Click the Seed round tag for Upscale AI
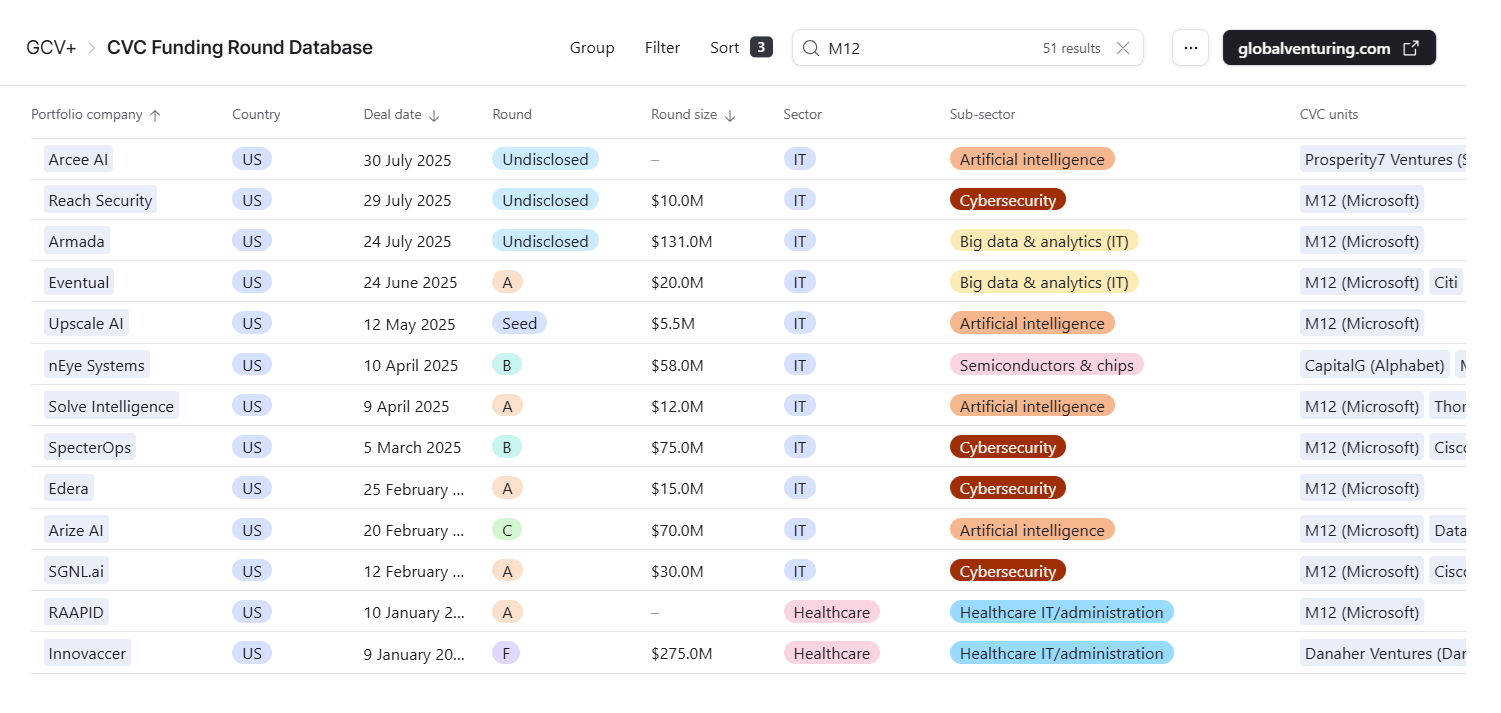This screenshot has height=713, width=1501. [518, 323]
